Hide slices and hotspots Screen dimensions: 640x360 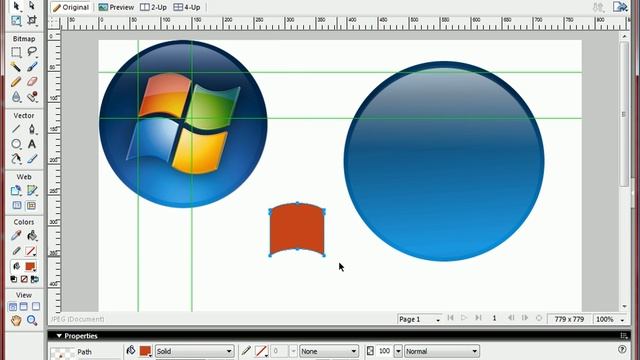[16, 205]
